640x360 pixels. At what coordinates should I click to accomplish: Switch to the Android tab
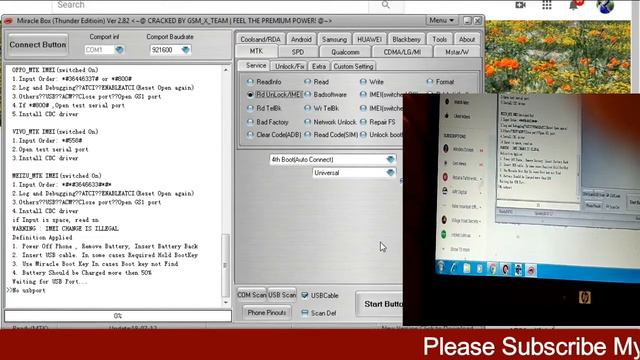click(301, 40)
